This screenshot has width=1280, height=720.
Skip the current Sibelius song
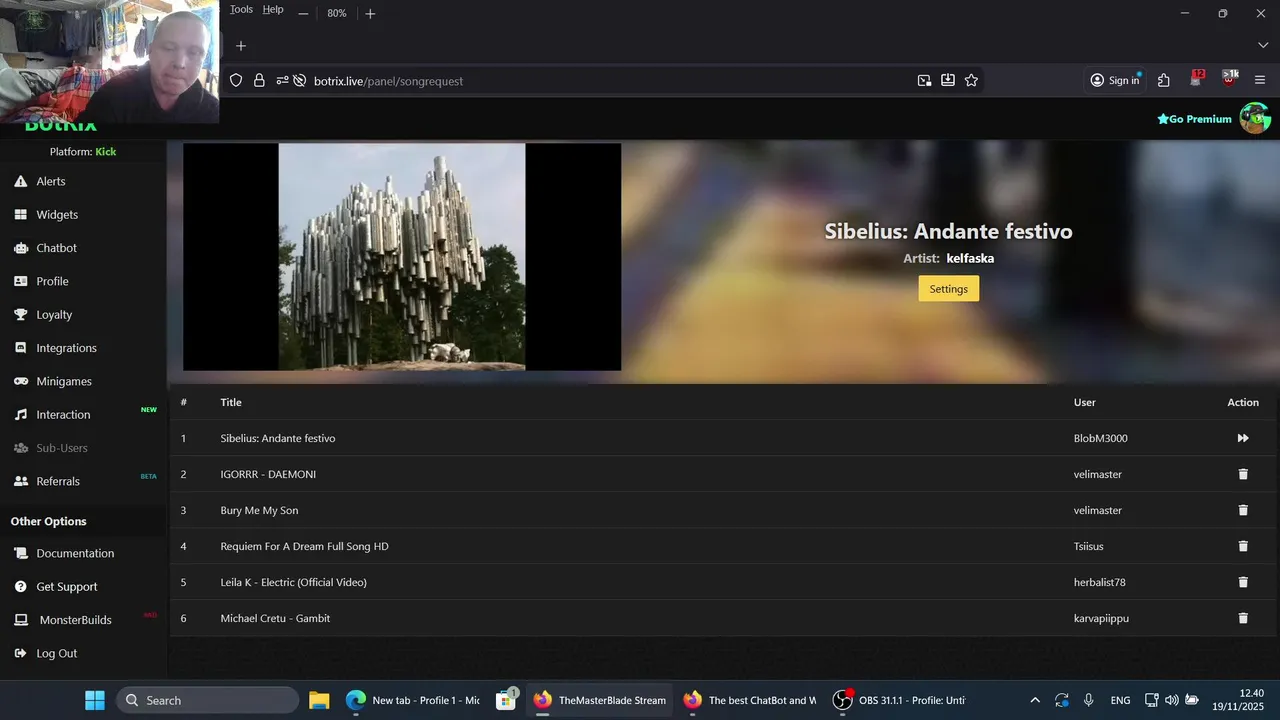[1243, 438]
